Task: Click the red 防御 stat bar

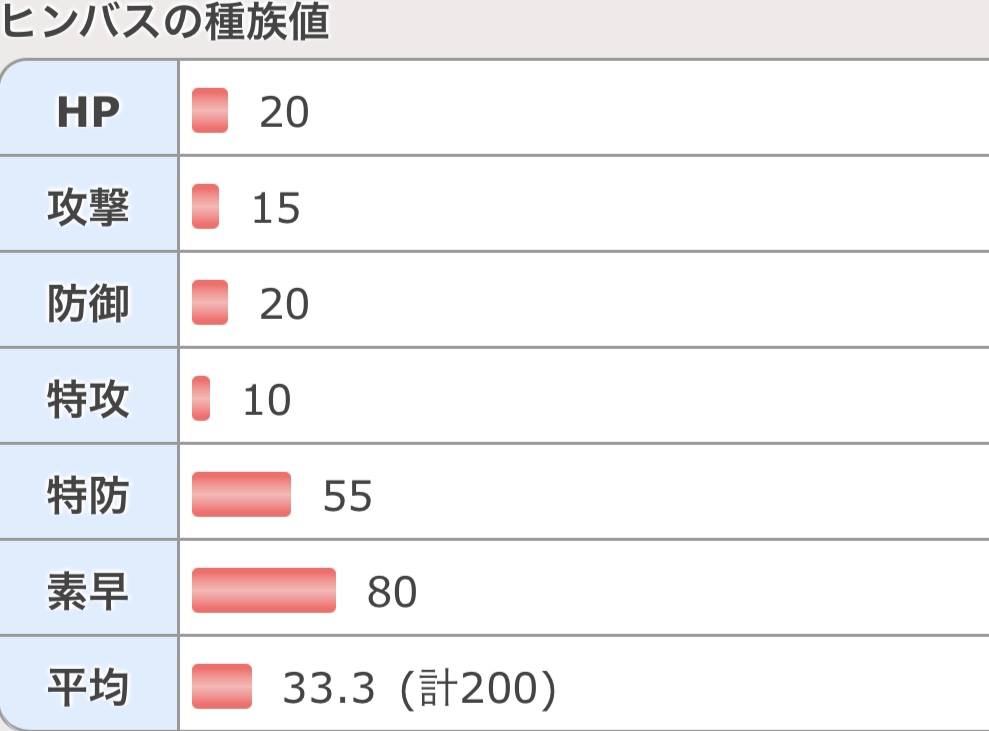Action: coord(210,302)
